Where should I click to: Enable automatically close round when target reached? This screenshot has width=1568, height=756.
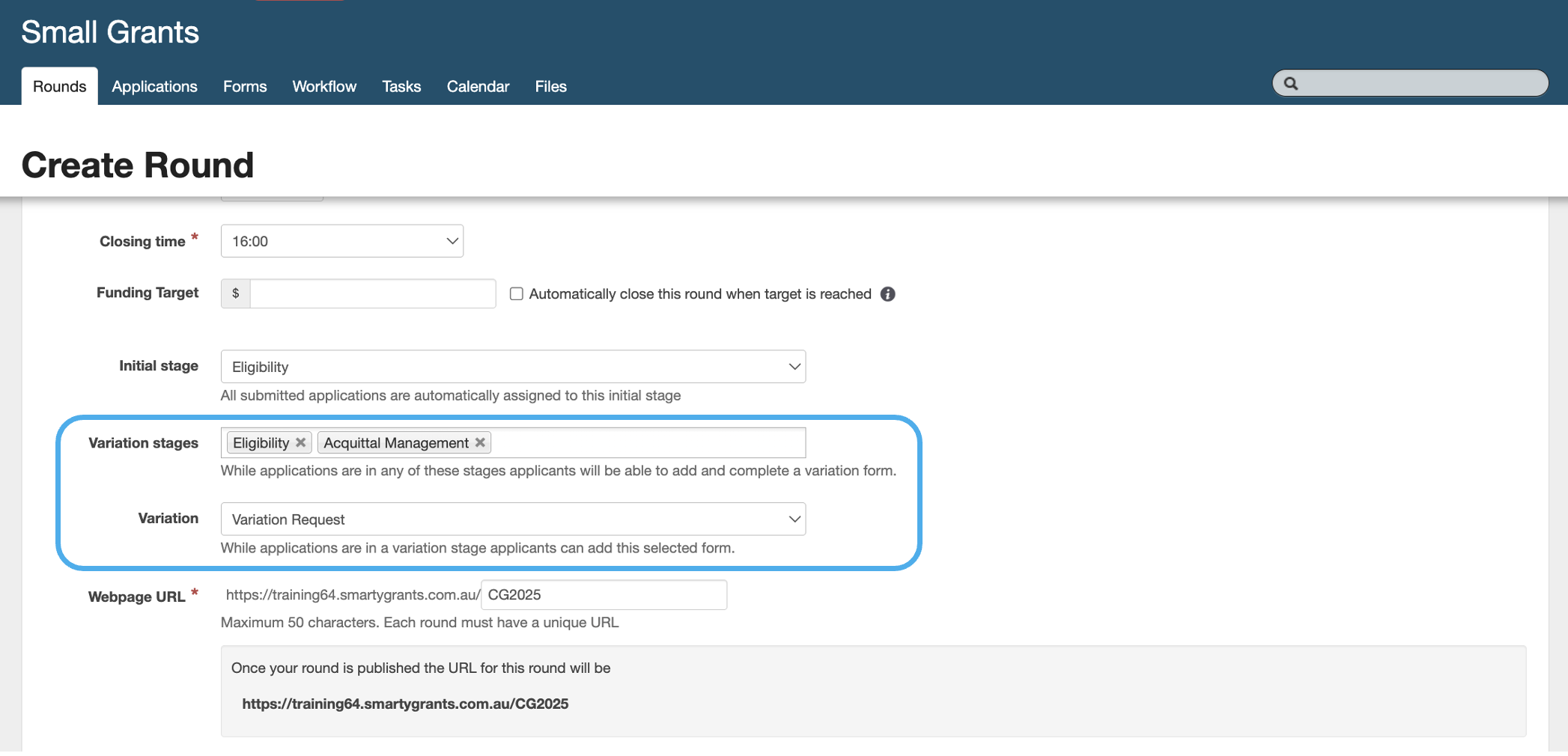517,293
